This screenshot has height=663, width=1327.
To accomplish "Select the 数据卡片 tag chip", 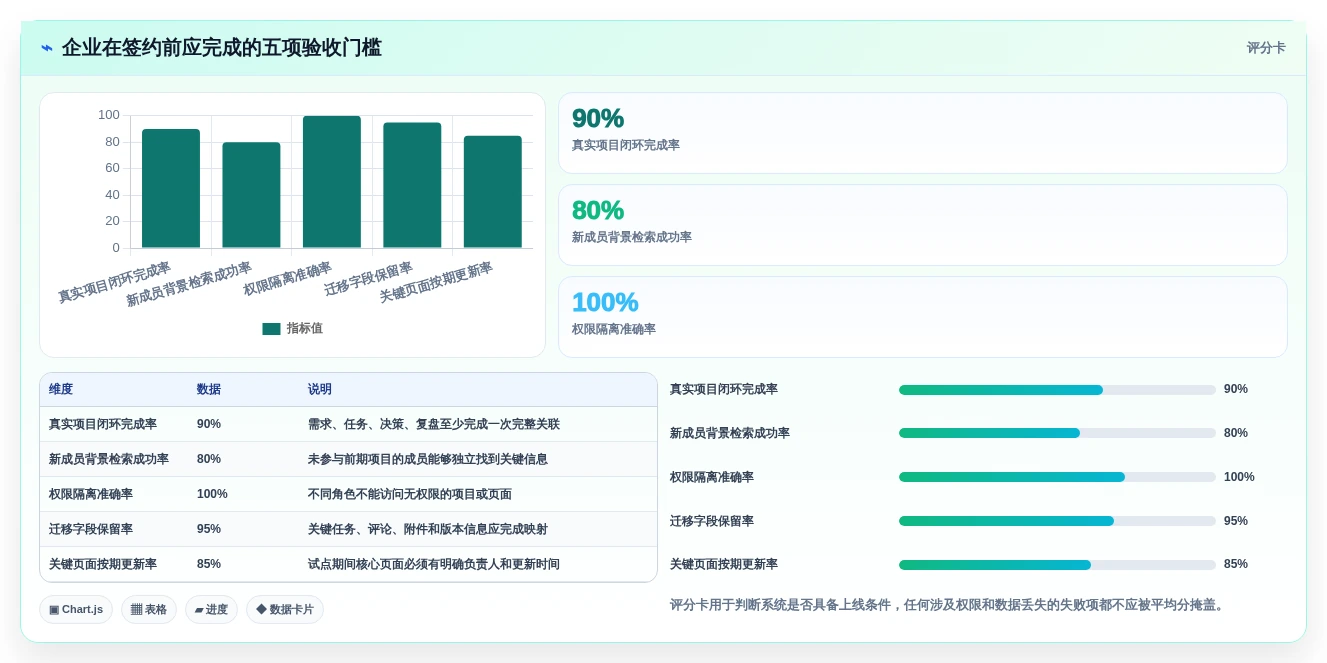I will pos(285,609).
